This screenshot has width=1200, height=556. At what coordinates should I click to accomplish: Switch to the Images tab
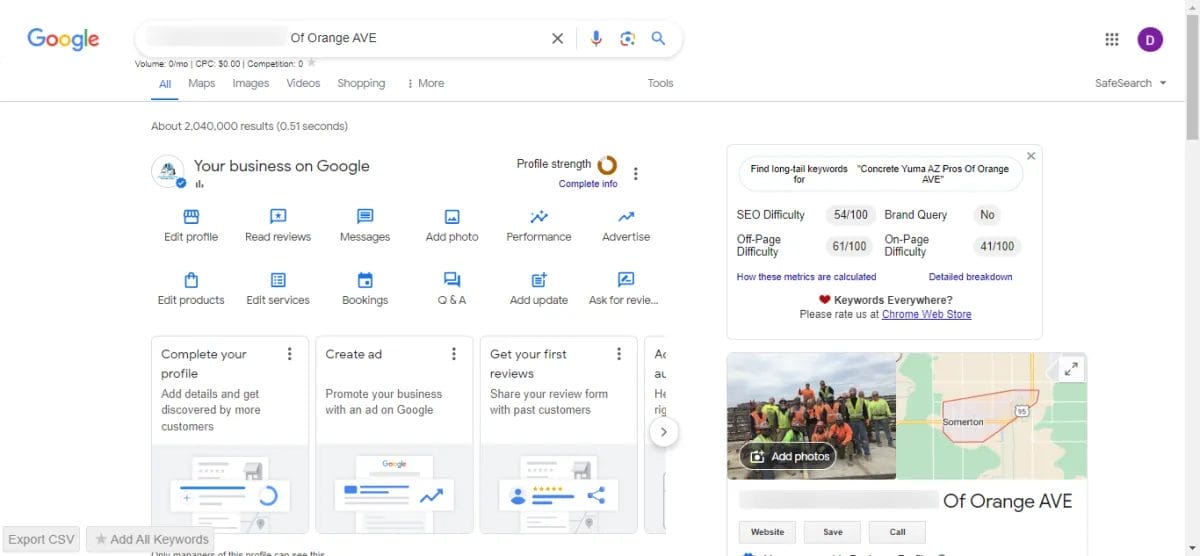click(x=250, y=83)
